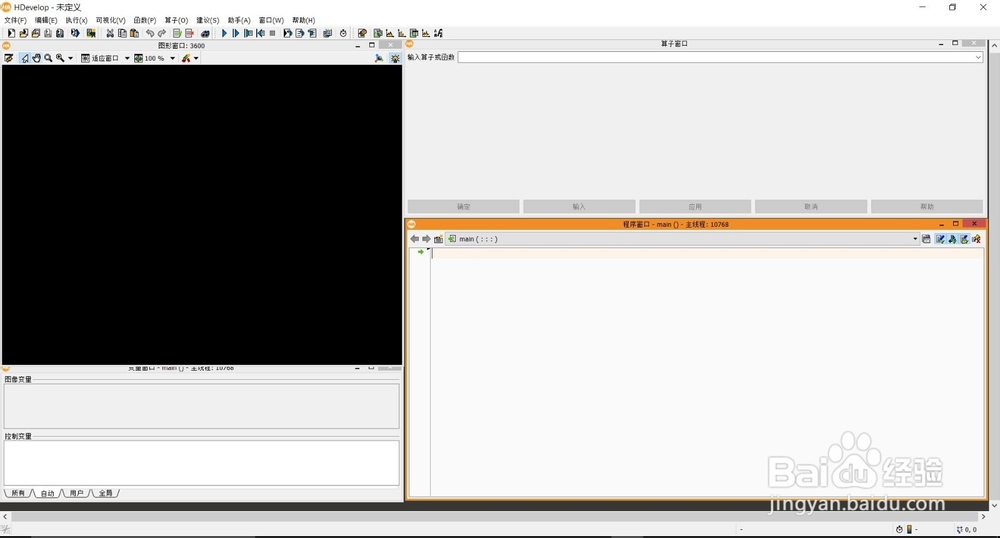Switch to the 全局 variable tab
Image resolution: width=1000 pixels, height=538 pixels.
(x=106, y=493)
